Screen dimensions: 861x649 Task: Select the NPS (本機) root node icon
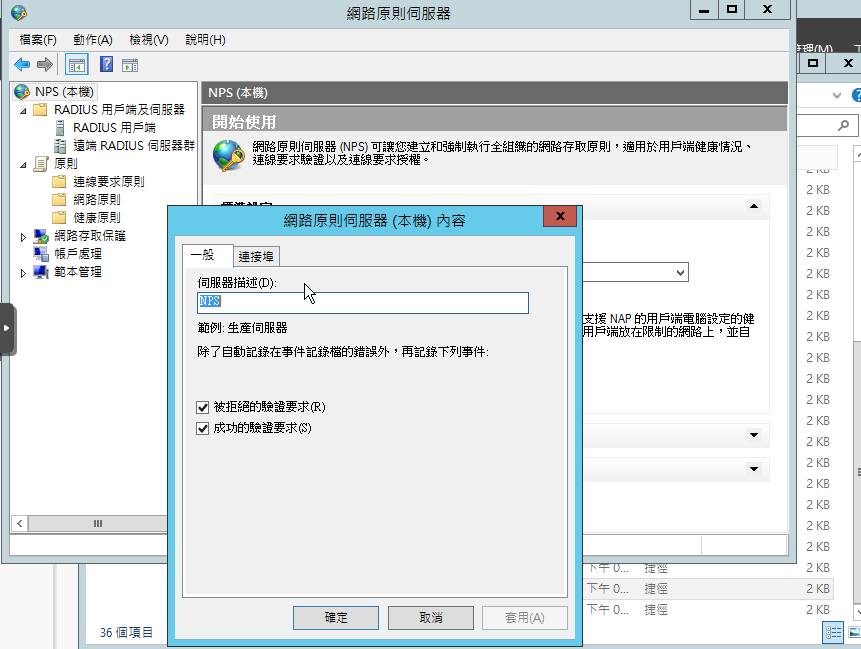point(22,92)
